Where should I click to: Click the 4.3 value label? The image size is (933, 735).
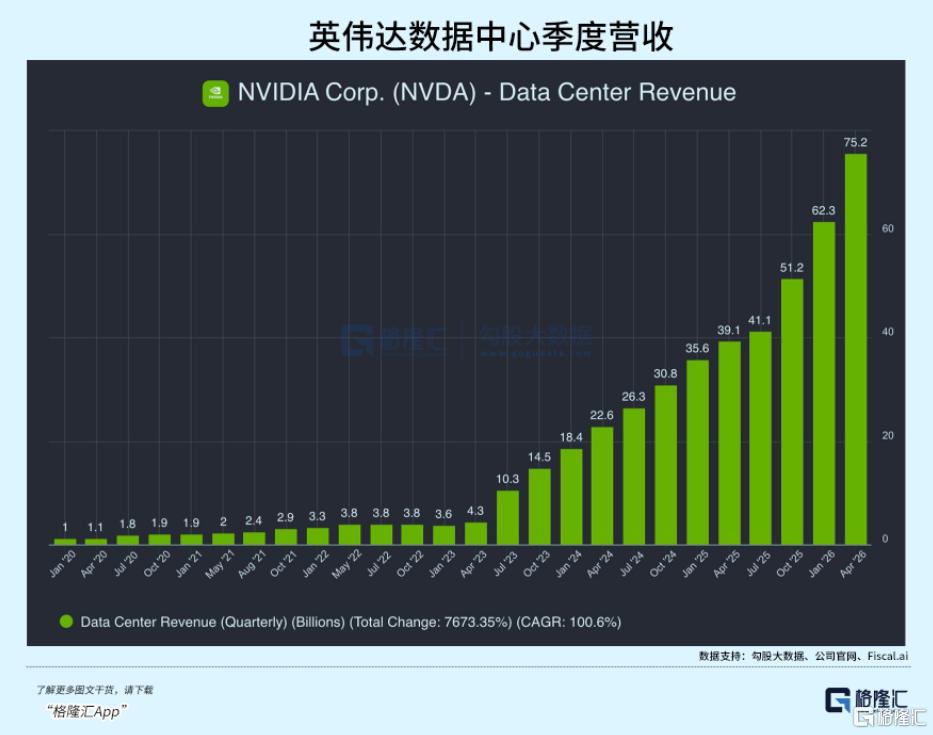tap(475, 511)
